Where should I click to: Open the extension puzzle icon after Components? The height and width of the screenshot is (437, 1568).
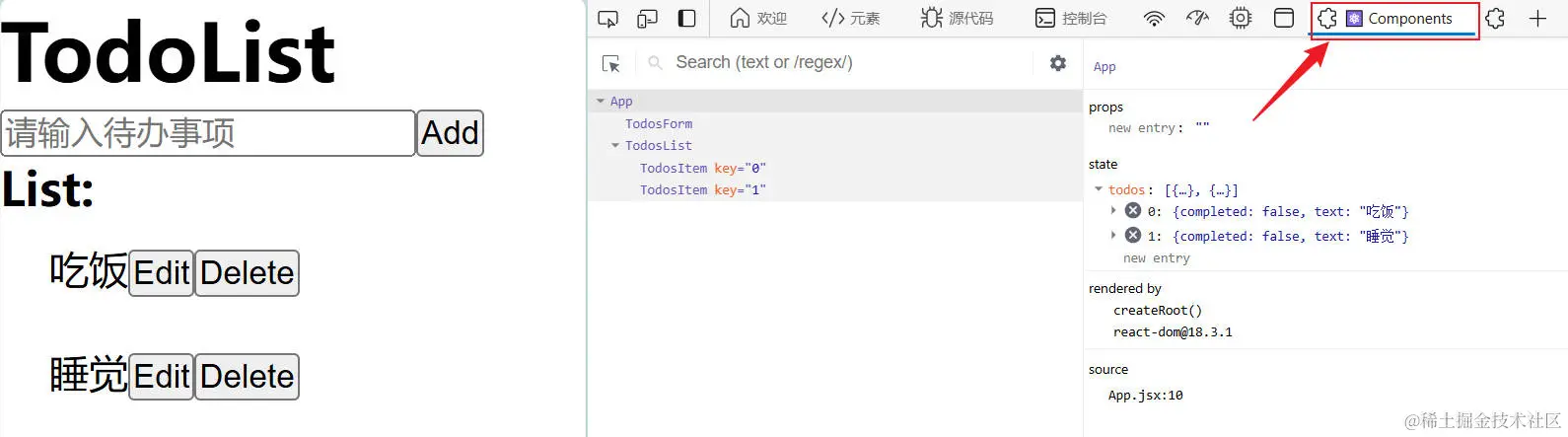(1495, 19)
